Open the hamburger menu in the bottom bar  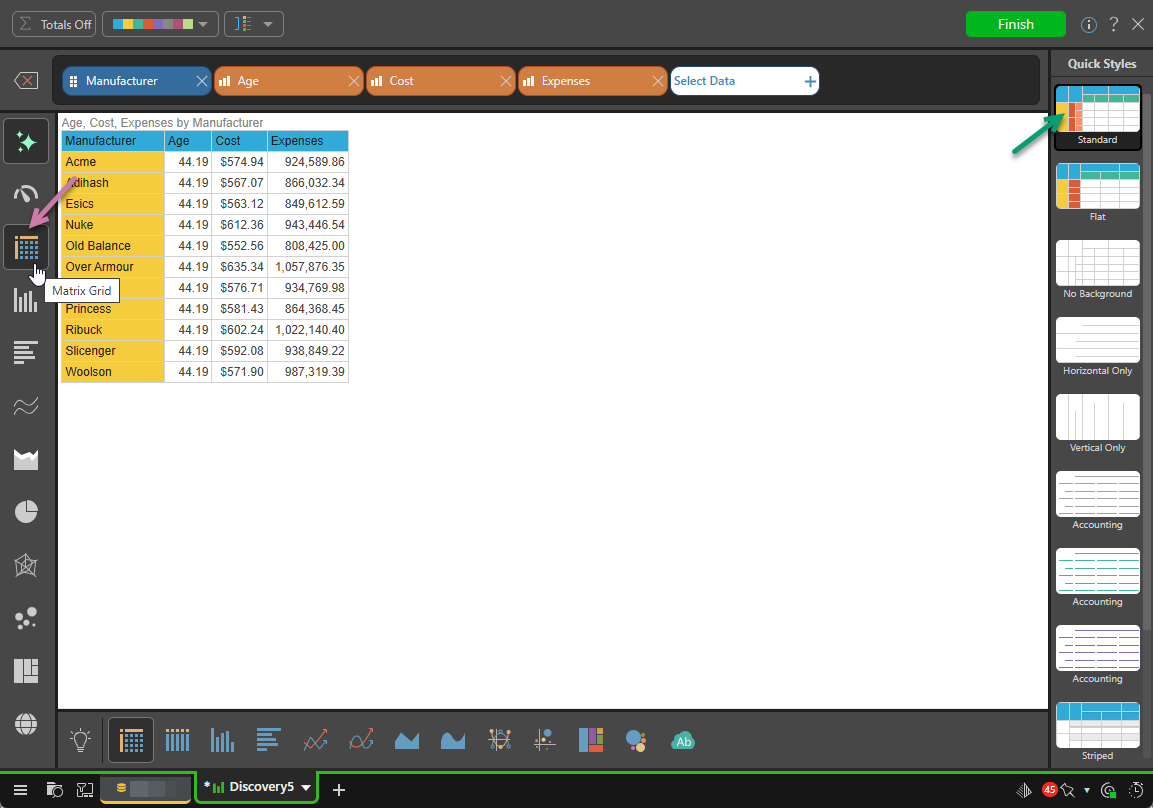[21, 790]
